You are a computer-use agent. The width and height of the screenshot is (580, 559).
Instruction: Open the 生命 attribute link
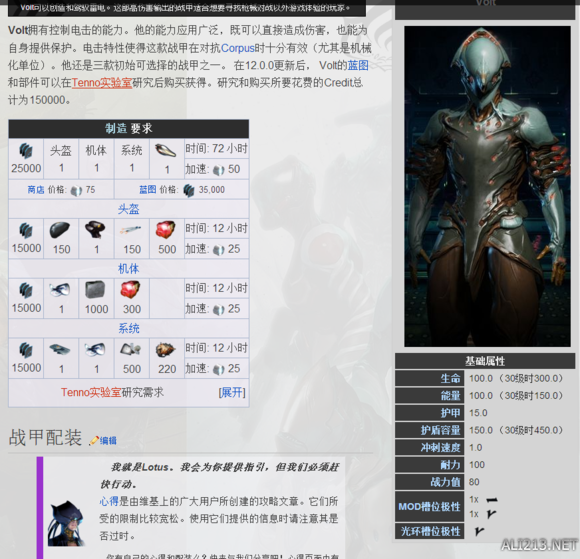(450, 378)
